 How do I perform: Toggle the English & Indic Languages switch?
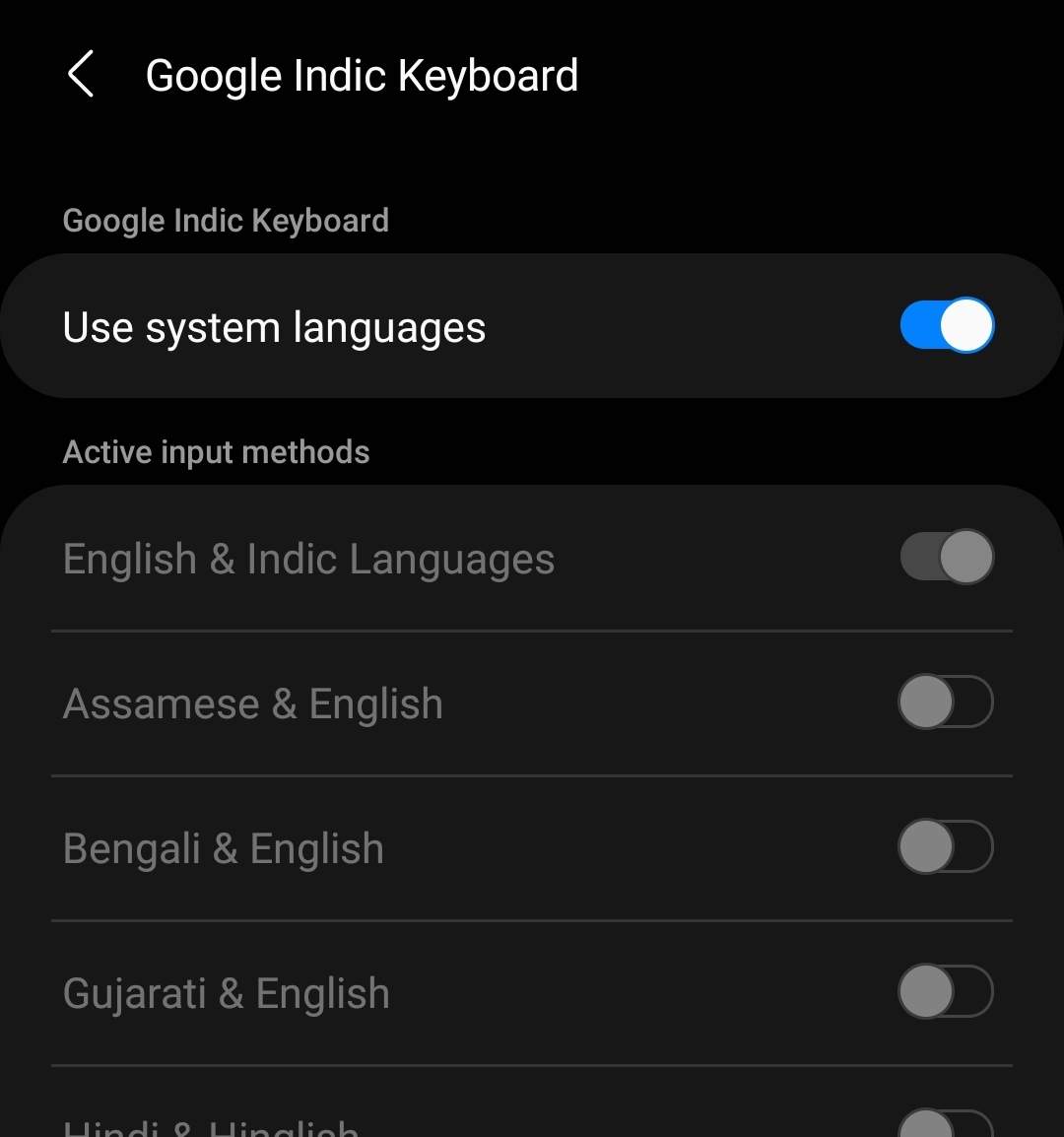[947, 557]
